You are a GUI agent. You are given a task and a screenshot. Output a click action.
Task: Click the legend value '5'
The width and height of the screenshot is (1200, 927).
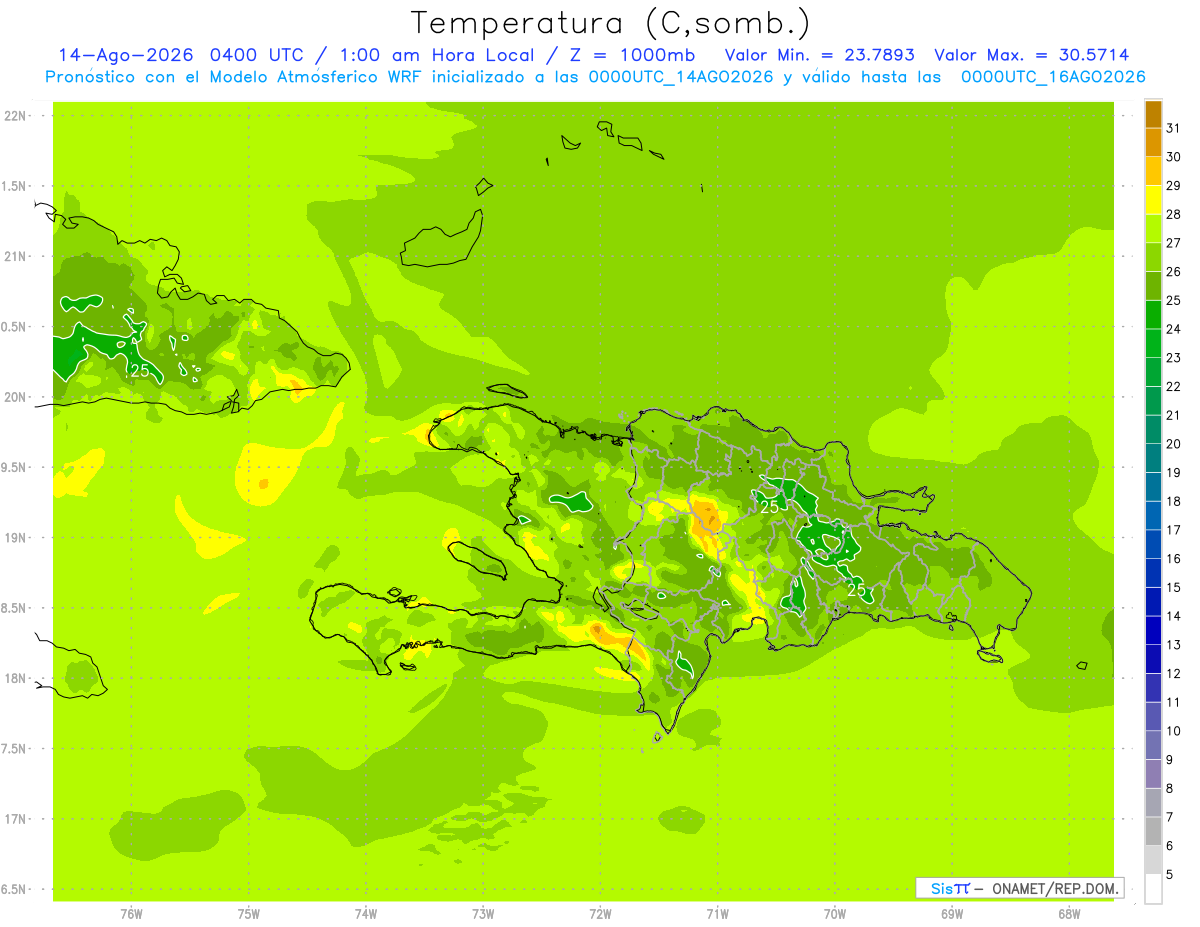click(x=1170, y=875)
